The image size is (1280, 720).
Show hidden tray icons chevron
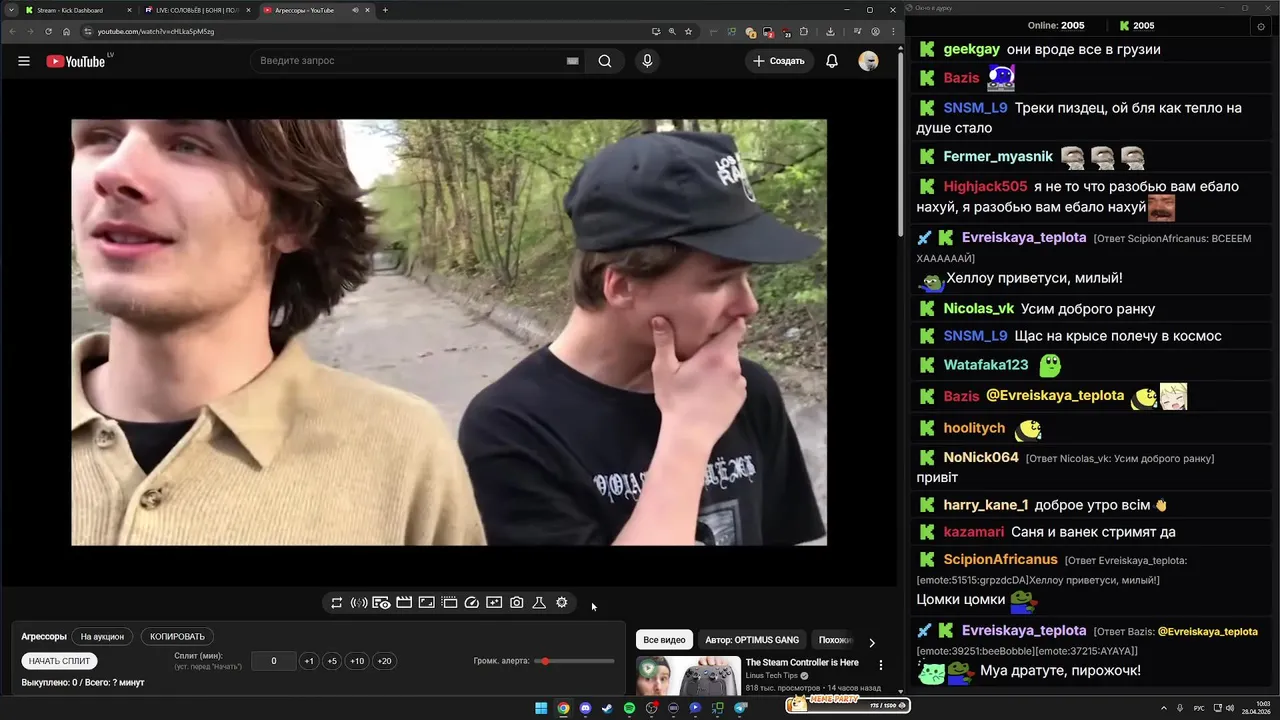point(1164,708)
